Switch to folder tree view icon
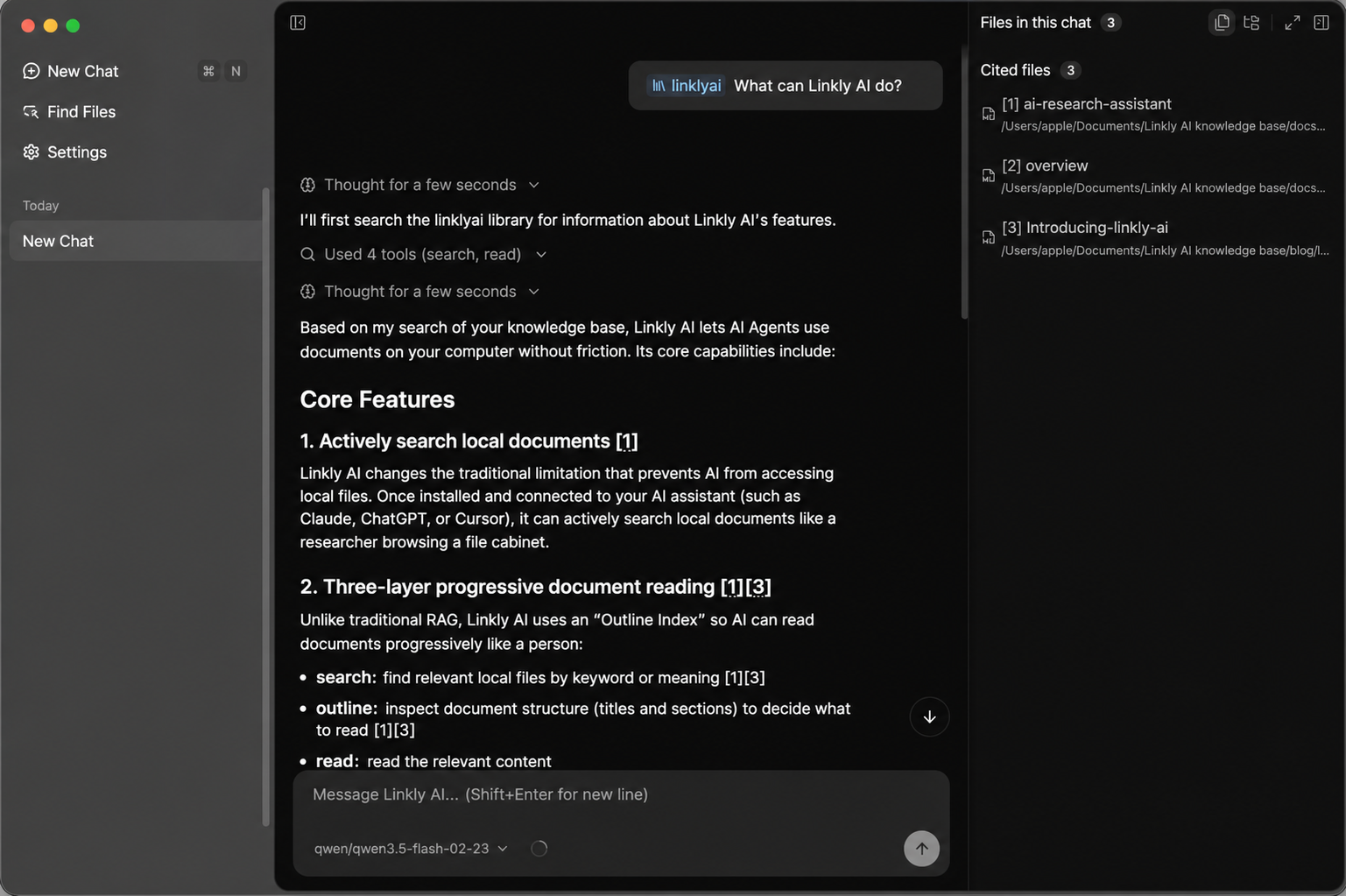The height and width of the screenshot is (896, 1346). [1251, 23]
